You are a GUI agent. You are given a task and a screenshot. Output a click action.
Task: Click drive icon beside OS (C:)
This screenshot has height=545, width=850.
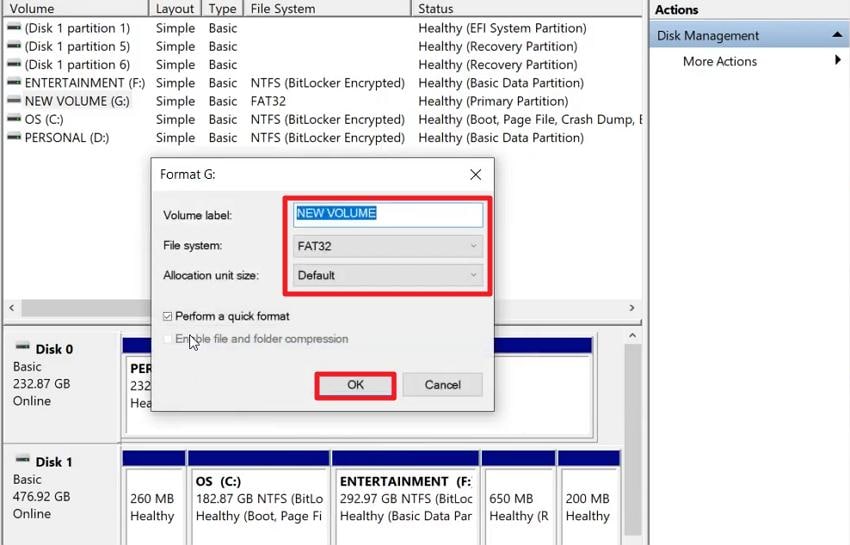(14, 118)
